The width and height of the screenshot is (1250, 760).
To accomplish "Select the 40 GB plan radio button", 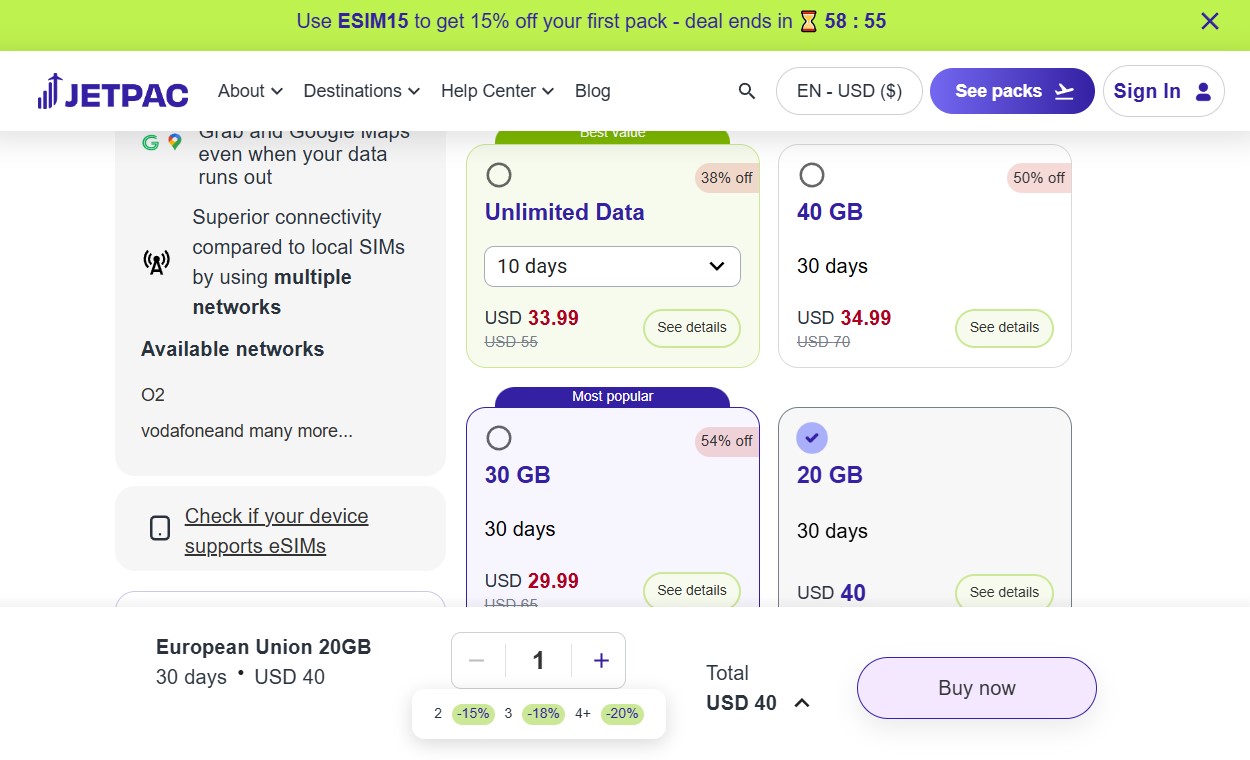I will pos(812,175).
